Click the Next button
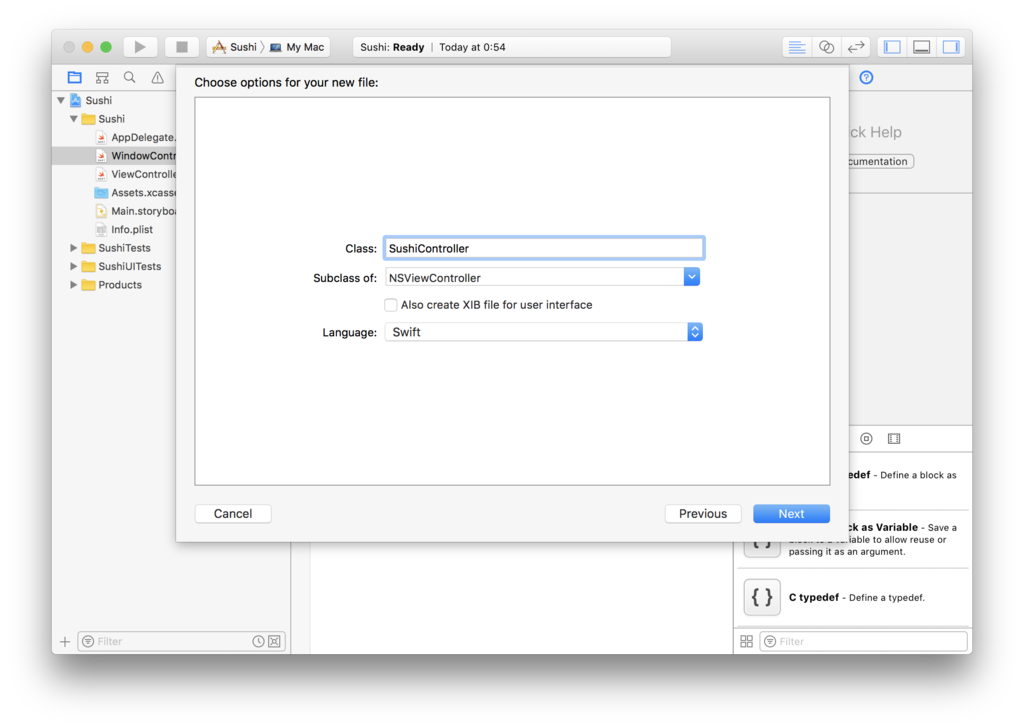1024x728 pixels. tap(791, 514)
